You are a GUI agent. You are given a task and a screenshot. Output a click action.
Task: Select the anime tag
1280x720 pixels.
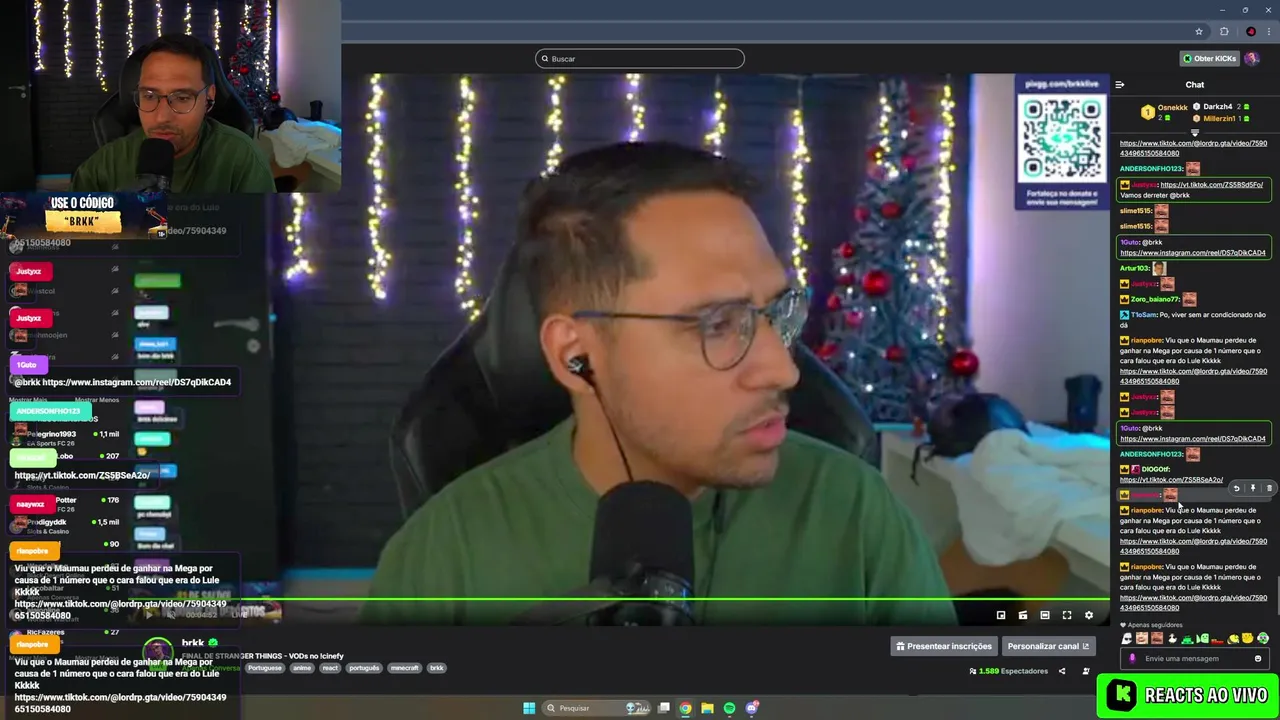point(302,668)
